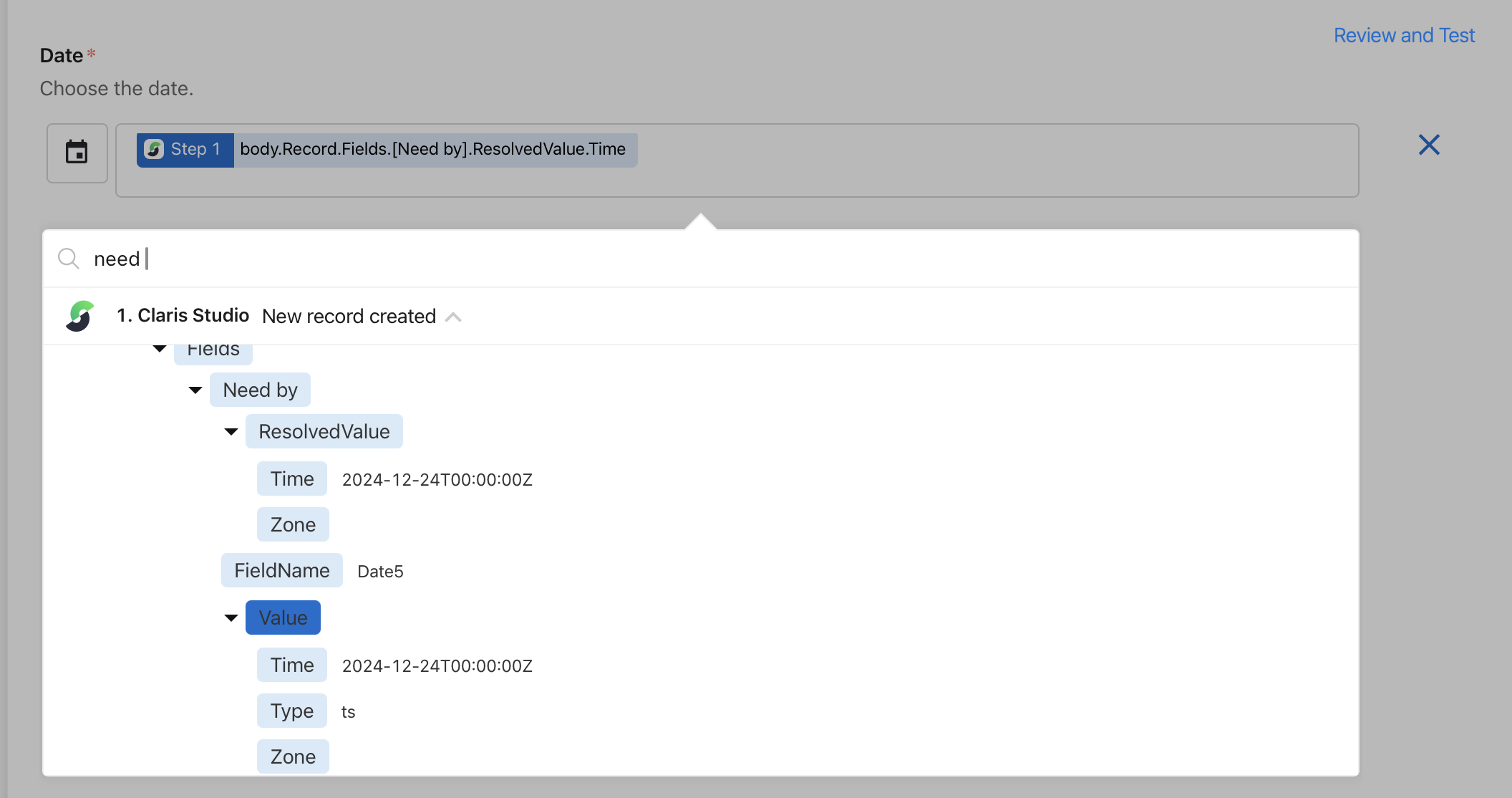Click the inserted body.Record.Fields token in the Date field
The width and height of the screenshot is (1512, 798).
(432, 149)
